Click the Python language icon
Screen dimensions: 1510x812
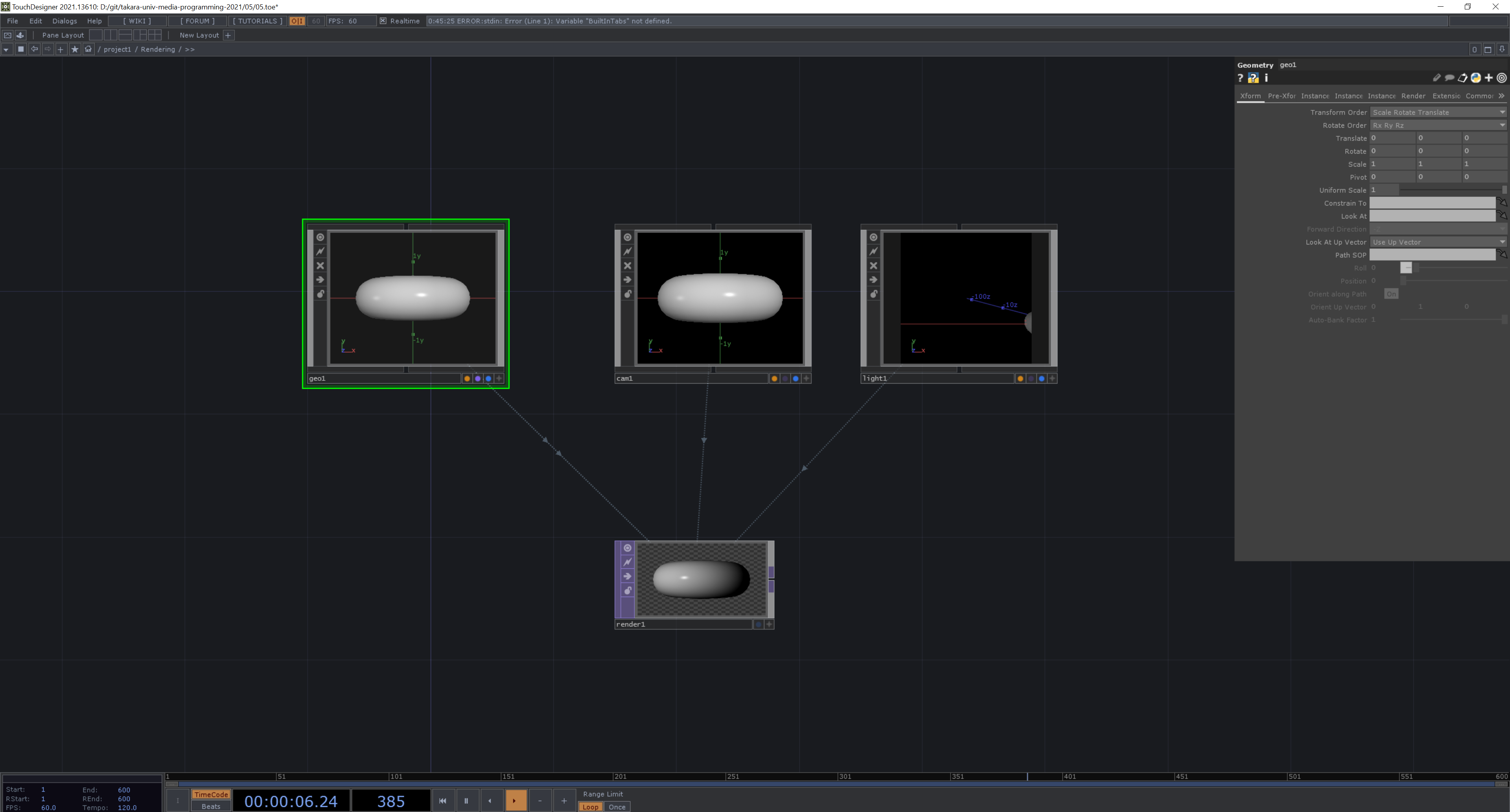[x=1475, y=78]
